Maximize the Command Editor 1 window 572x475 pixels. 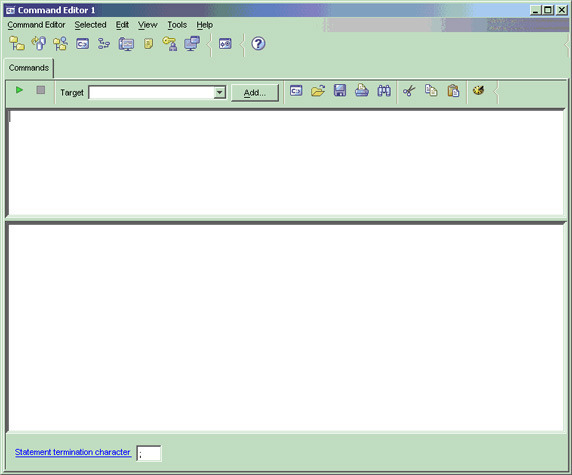click(x=548, y=10)
